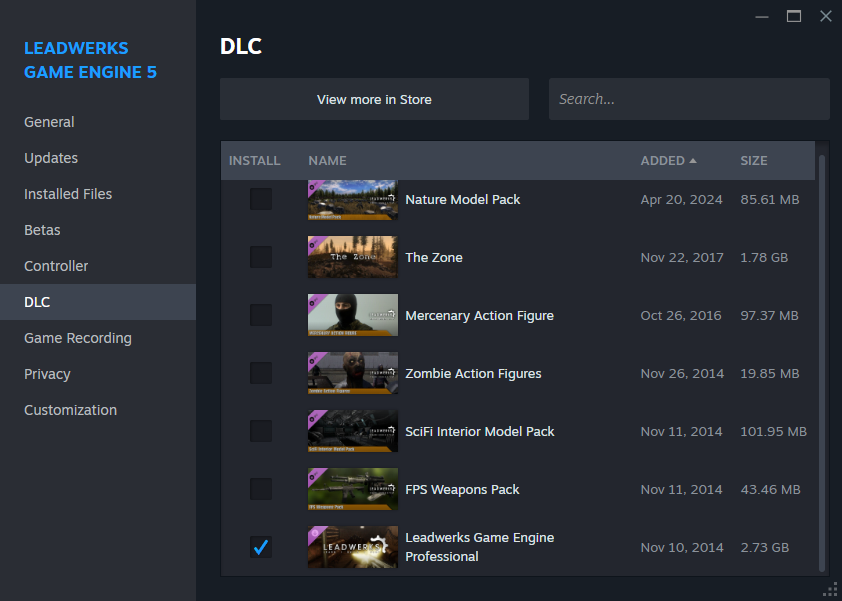Click the Leadwerks Game Engine Professional thumbnail
The image size is (842, 601).
[x=352, y=547]
